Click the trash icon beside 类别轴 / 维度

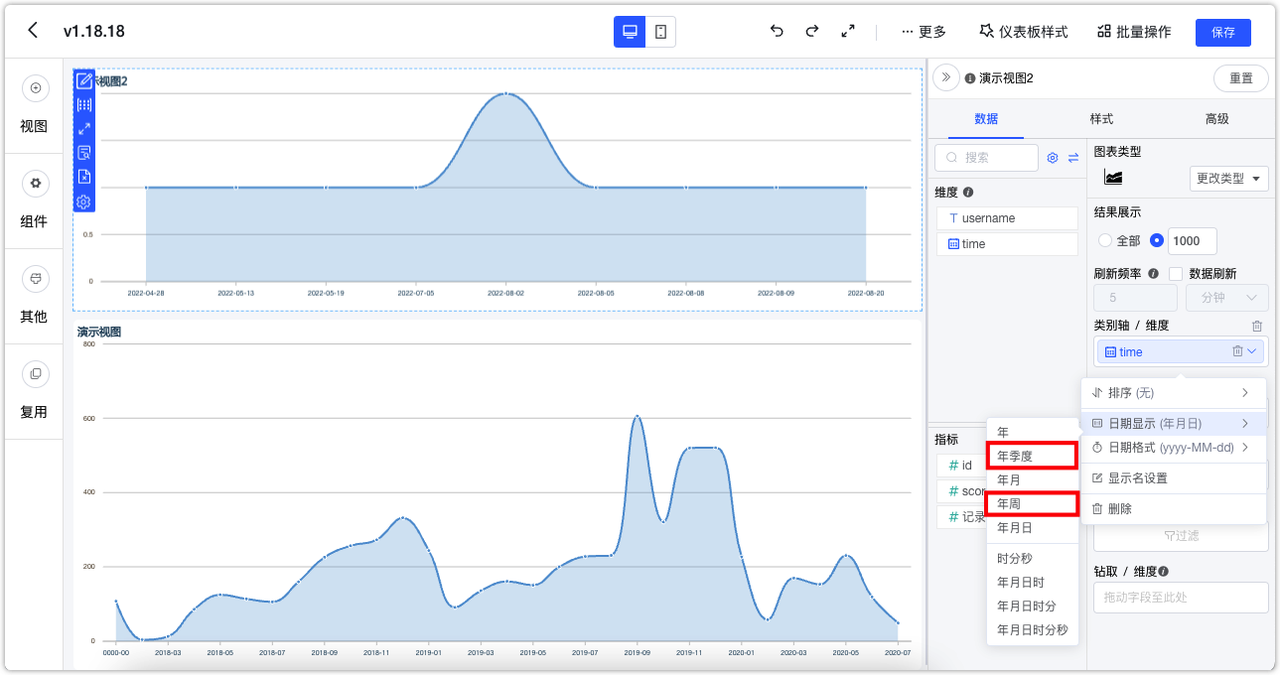tap(1257, 326)
